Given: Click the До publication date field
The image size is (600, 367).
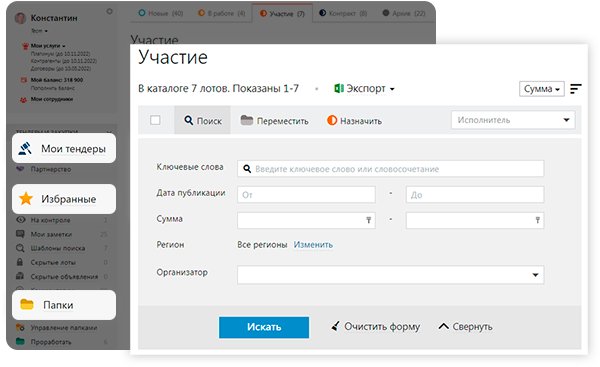Looking at the screenshot, I should click(475, 194).
